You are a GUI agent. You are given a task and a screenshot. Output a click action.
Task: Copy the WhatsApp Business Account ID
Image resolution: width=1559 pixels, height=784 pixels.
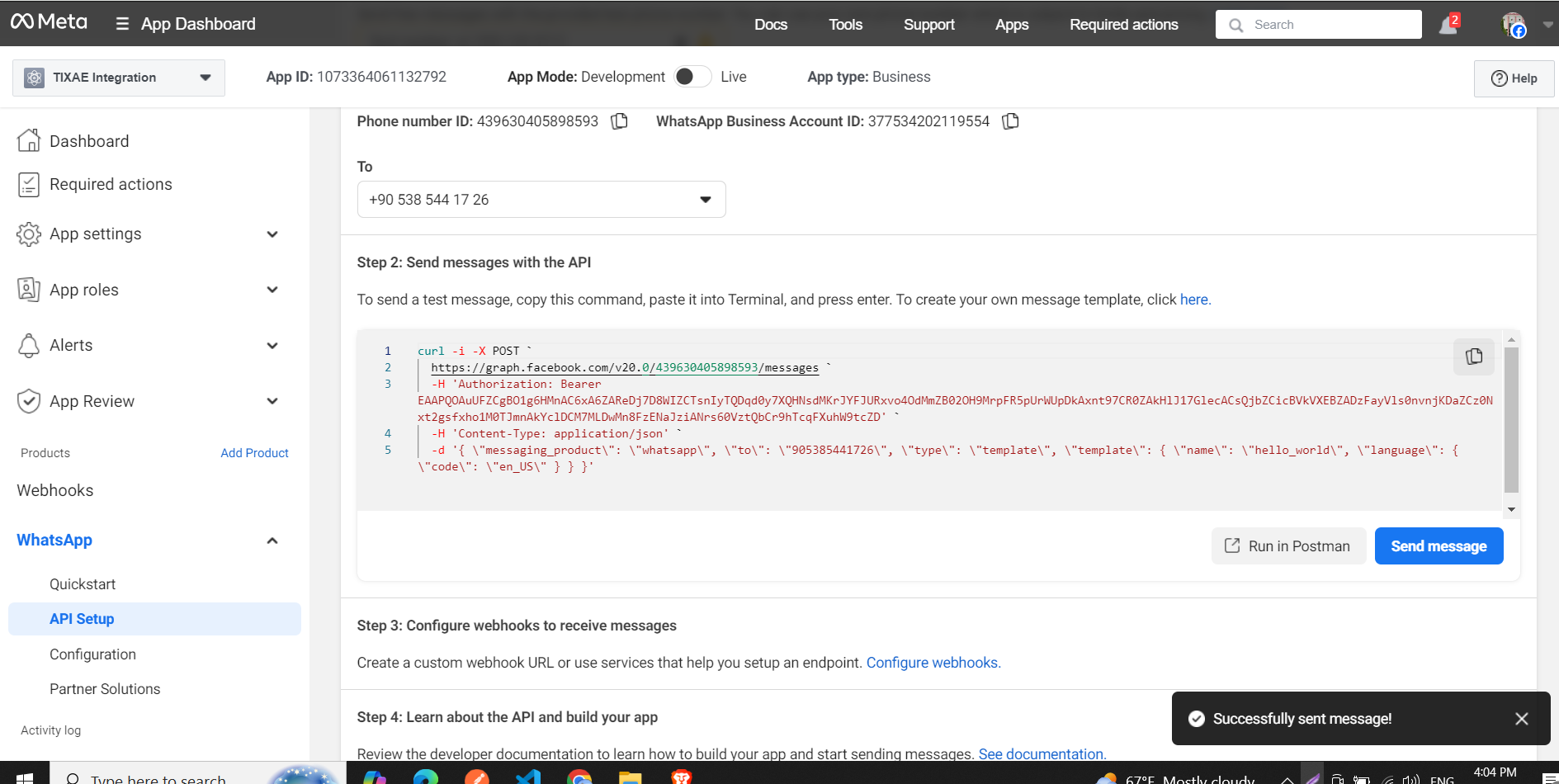coord(1010,120)
